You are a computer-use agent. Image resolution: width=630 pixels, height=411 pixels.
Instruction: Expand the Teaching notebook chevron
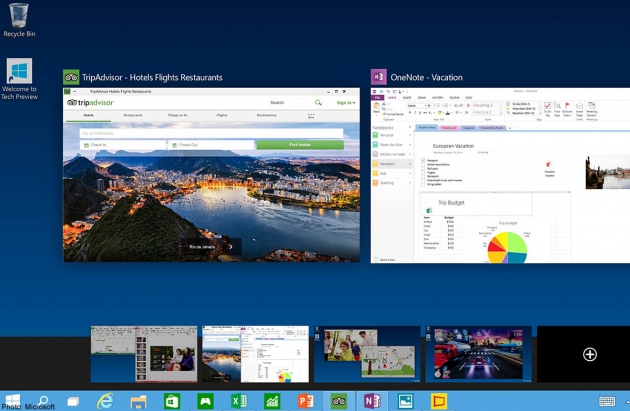[x=410, y=183]
